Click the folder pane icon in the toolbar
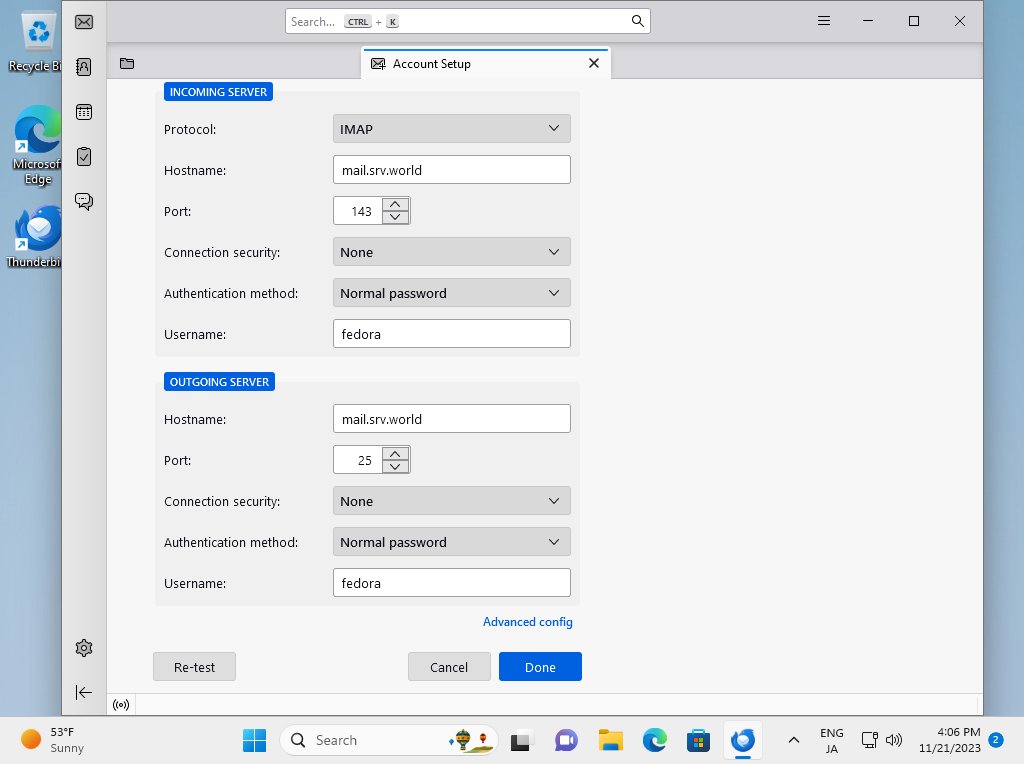The width and height of the screenshot is (1024, 764). [x=126, y=63]
